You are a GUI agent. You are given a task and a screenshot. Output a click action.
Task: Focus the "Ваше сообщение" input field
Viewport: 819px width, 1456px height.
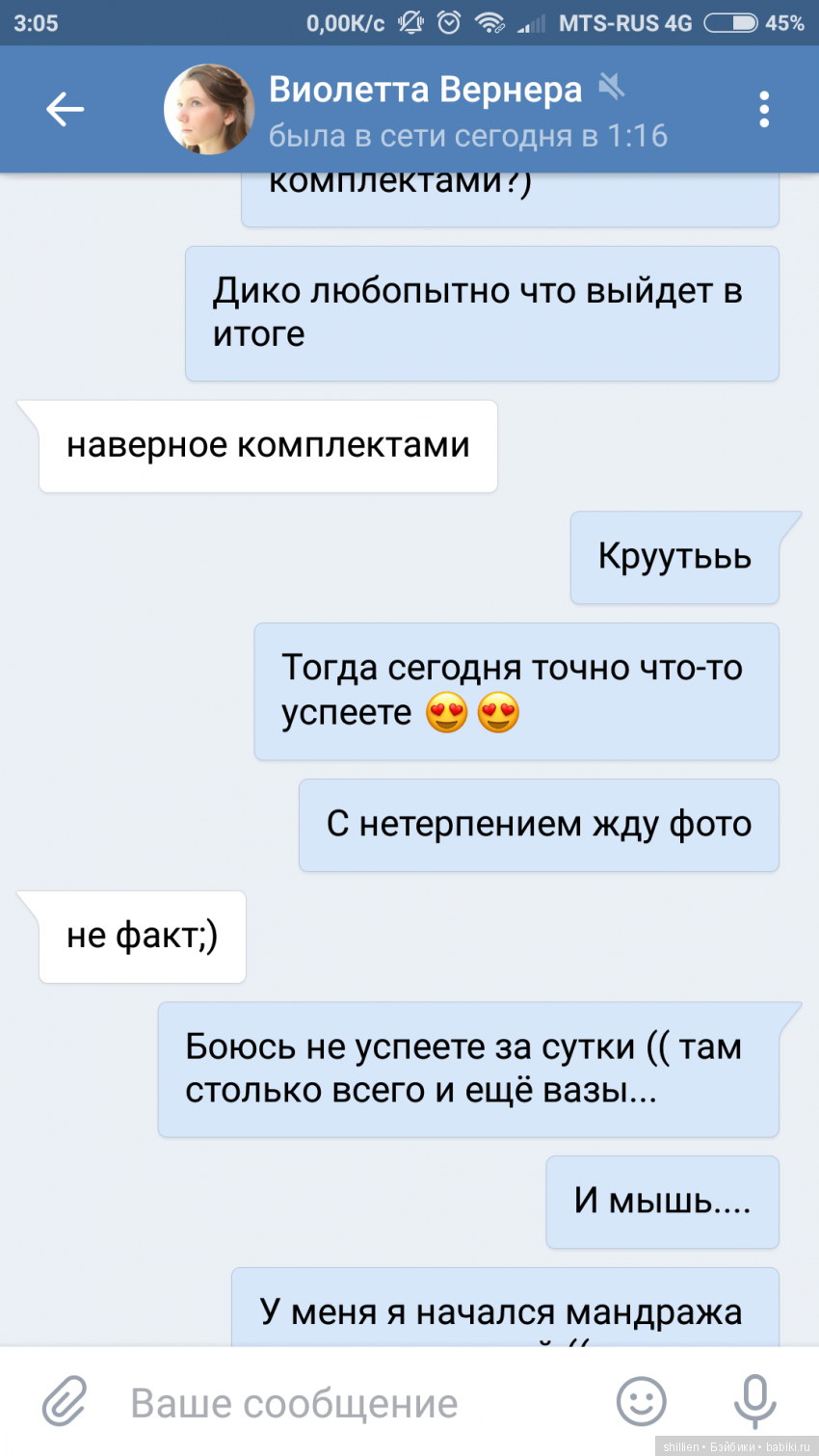(357, 1403)
